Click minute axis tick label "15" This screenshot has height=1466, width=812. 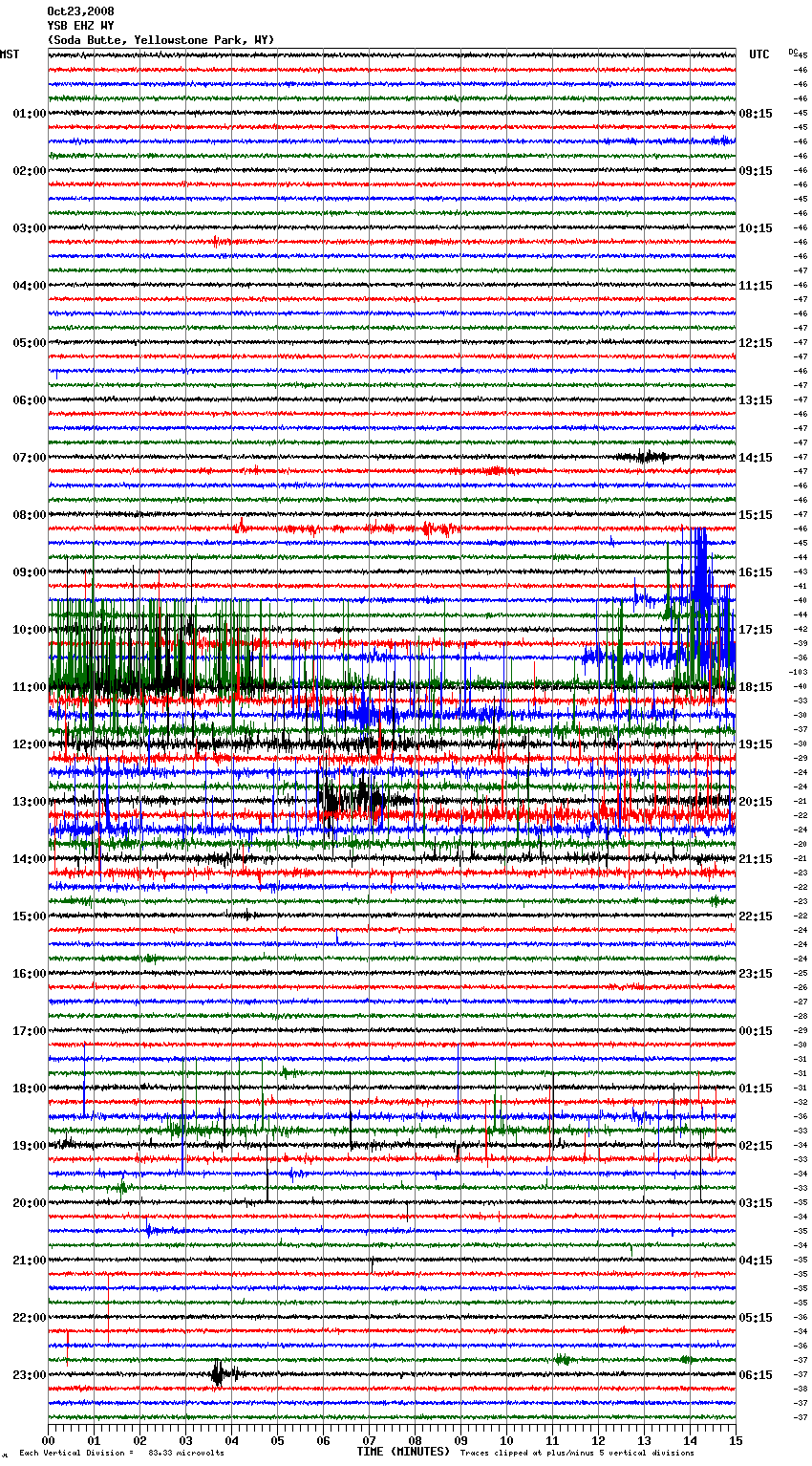pos(735,1440)
